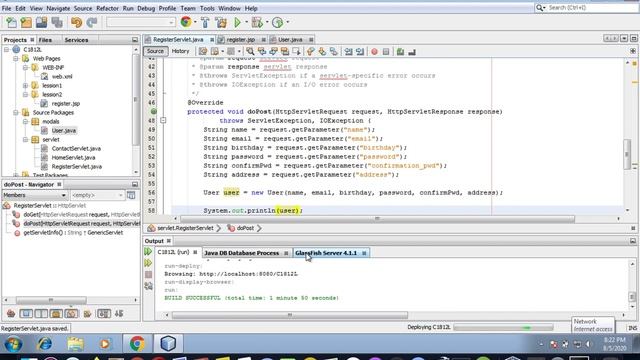Click the New Project toolbar icon
The width and height of the screenshot is (640, 360).
point(26,22)
